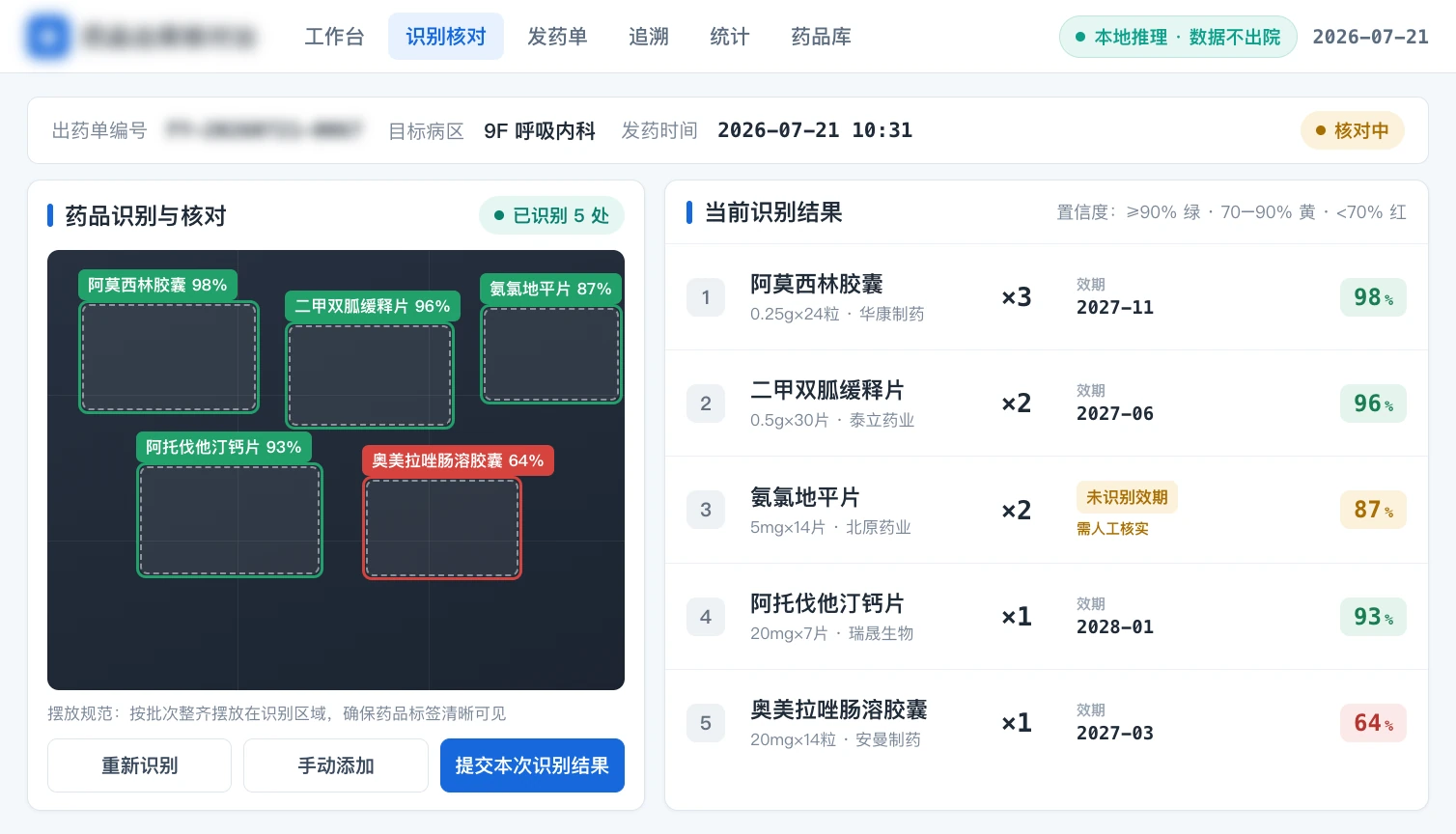The height and width of the screenshot is (834, 1456).
Task: Click the 已识别 5 处 indicator
Action: (551, 215)
